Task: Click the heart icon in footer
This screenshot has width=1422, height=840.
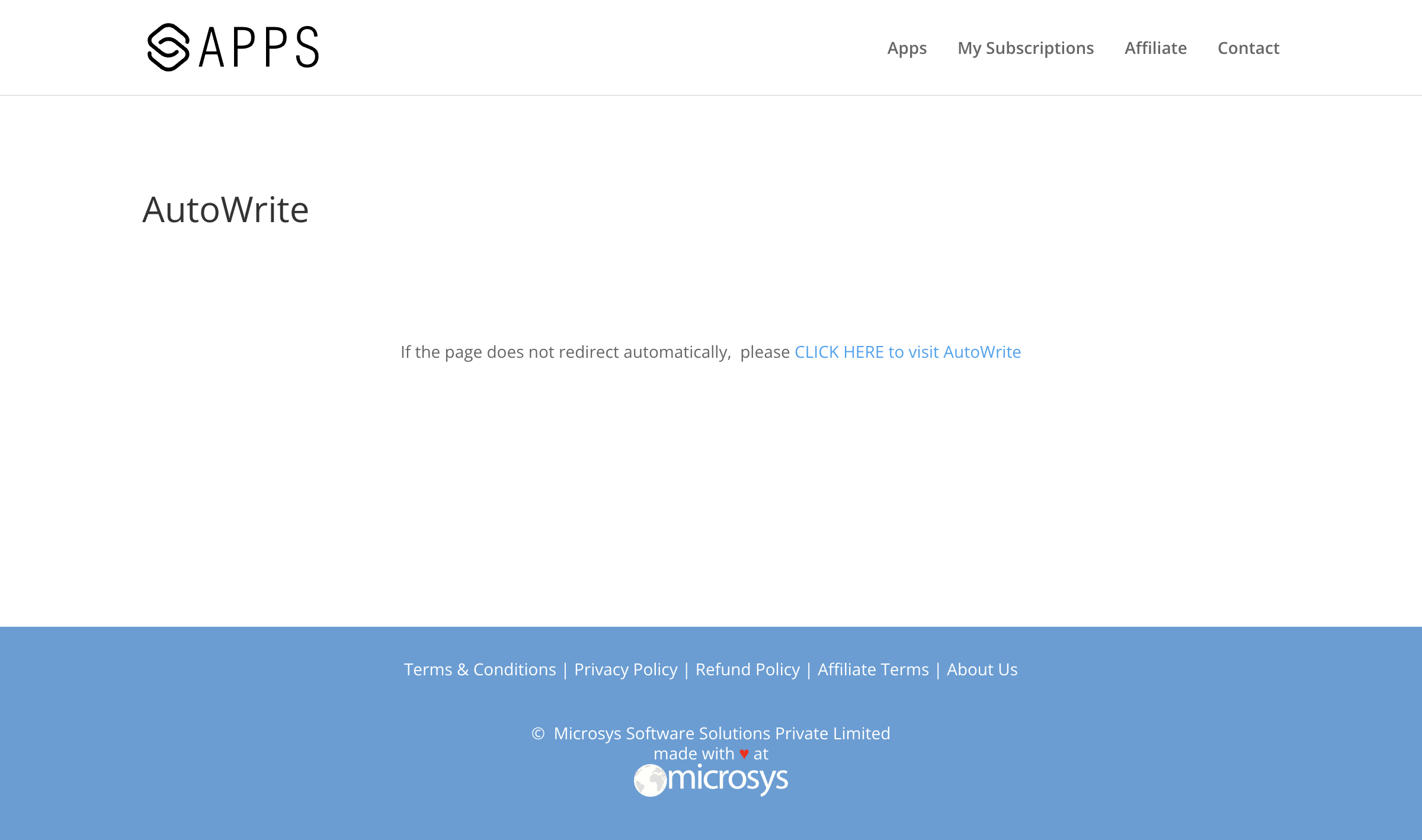Action: (x=745, y=754)
